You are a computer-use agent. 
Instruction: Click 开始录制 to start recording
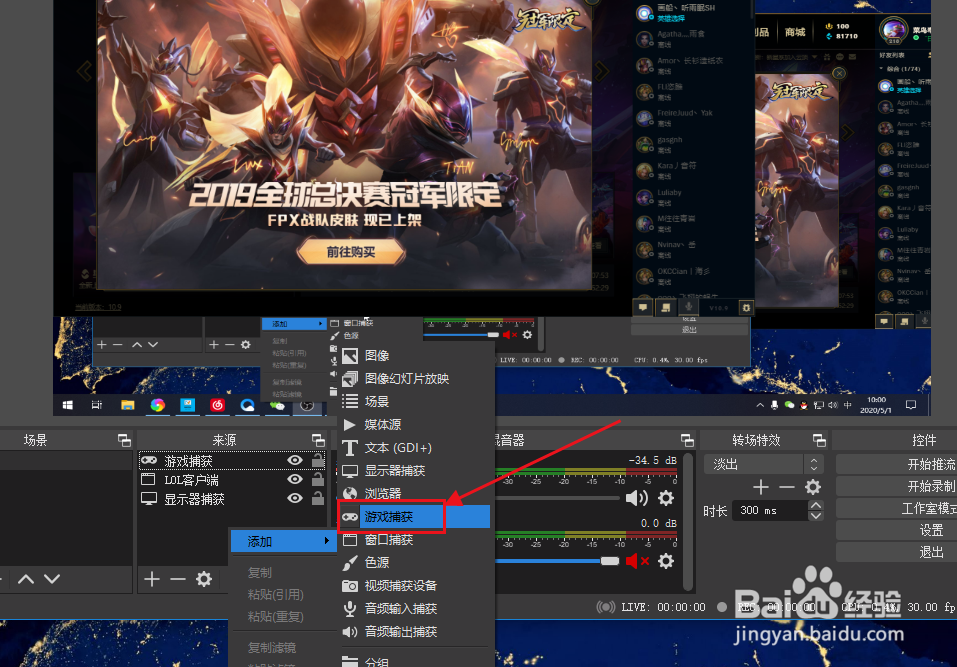click(897, 486)
